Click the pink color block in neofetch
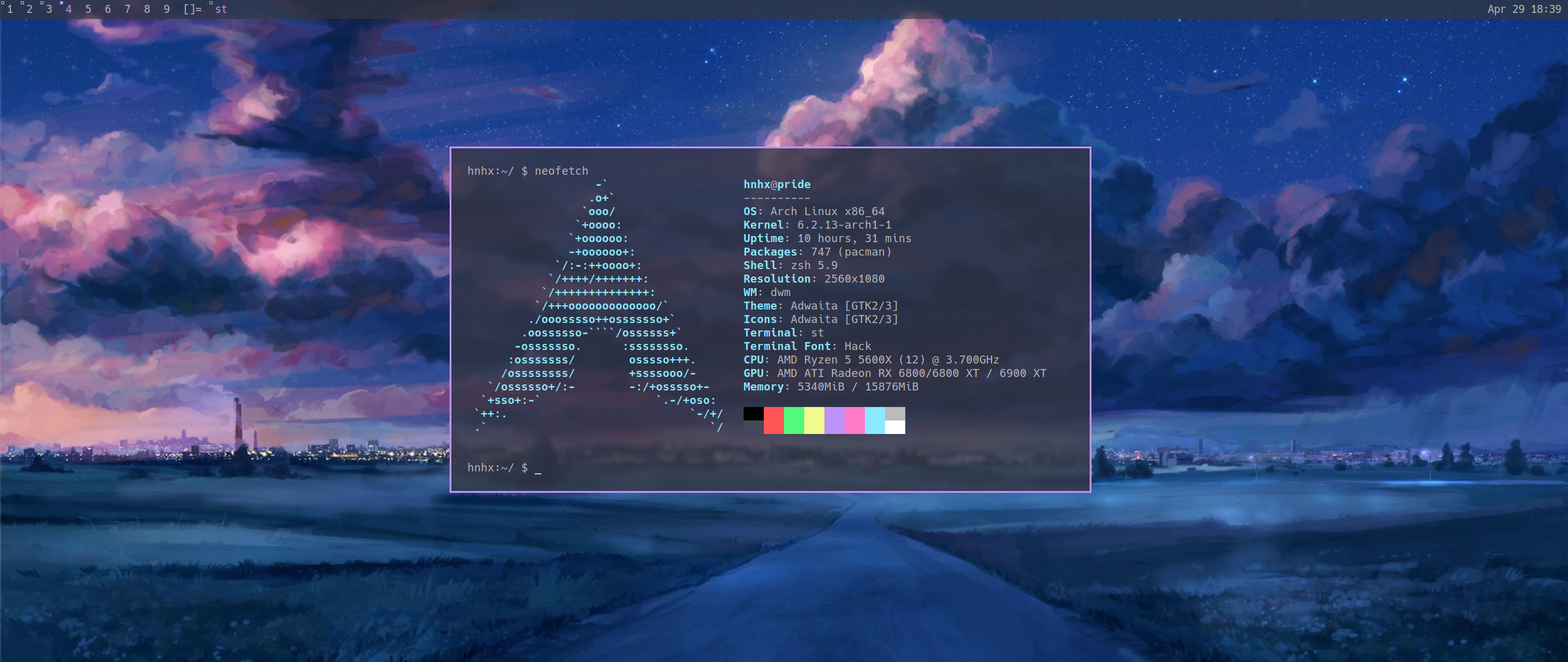This screenshot has width=1568, height=662. (x=854, y=420)
